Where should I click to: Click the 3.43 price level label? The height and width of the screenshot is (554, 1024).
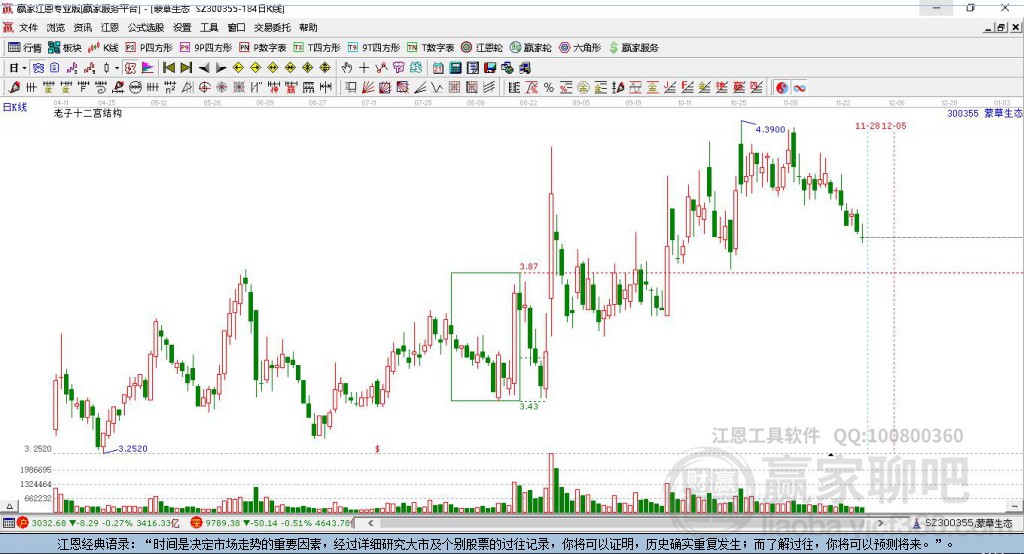(x=528, y=406)
